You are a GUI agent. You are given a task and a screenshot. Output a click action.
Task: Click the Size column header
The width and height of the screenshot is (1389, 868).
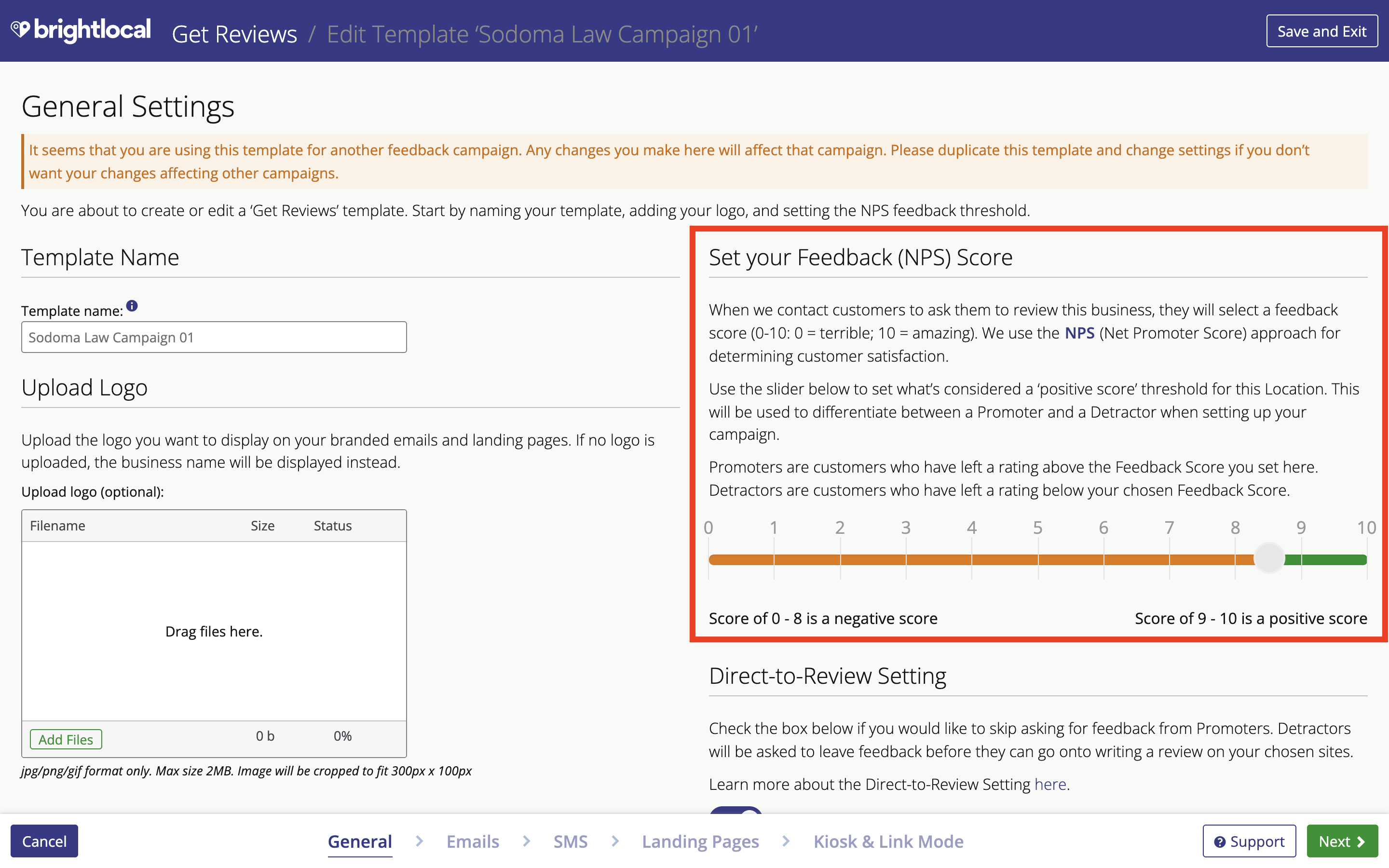coord(262,525)
